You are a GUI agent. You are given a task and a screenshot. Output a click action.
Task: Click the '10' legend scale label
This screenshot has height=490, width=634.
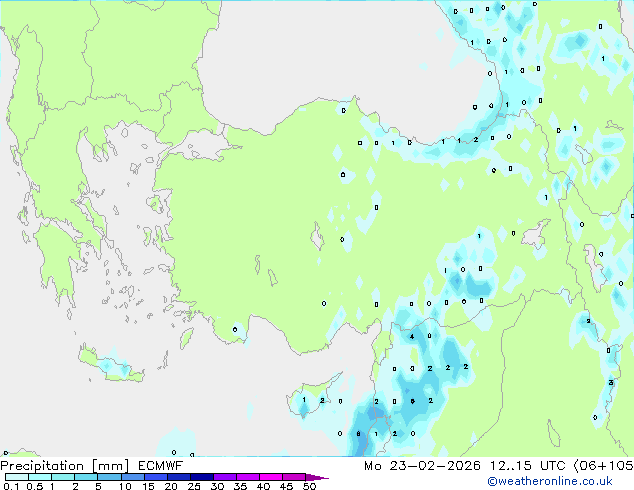coord(125,486)
